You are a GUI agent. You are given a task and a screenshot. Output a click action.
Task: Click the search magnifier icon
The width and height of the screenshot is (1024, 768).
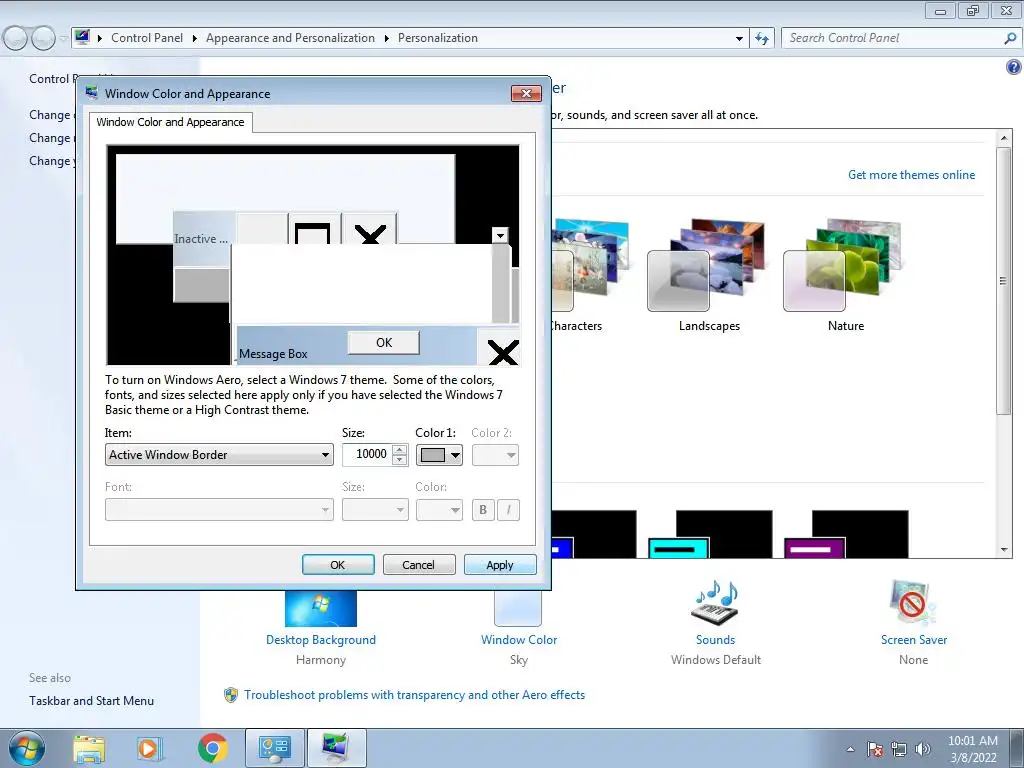click(1010, 38)
